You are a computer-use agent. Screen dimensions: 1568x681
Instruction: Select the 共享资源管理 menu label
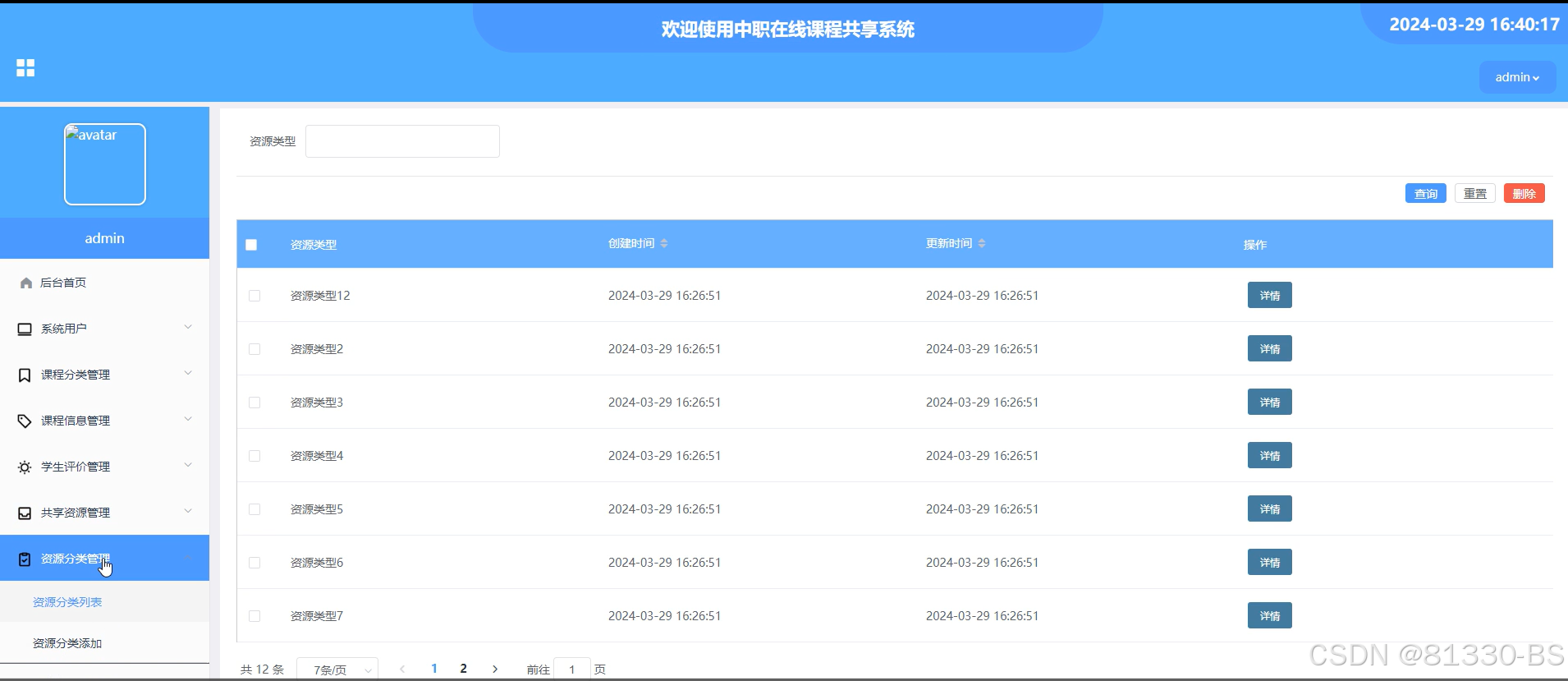click(76, 513)
